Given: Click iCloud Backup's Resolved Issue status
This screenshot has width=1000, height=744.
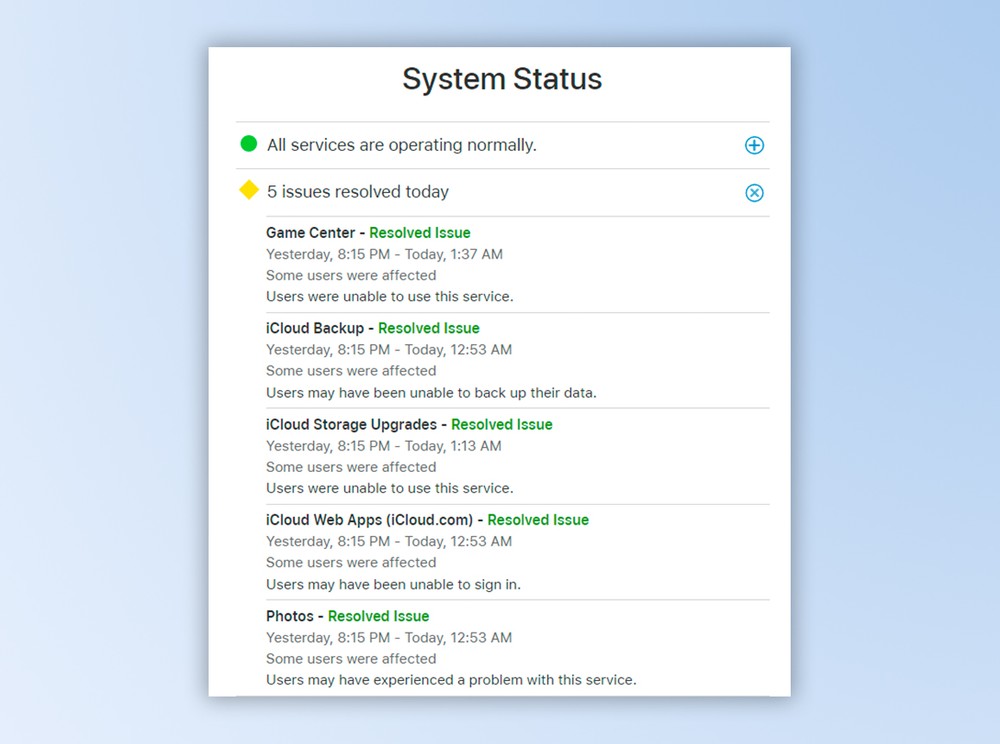Looking at the screenshot, I should click(428, 328).
